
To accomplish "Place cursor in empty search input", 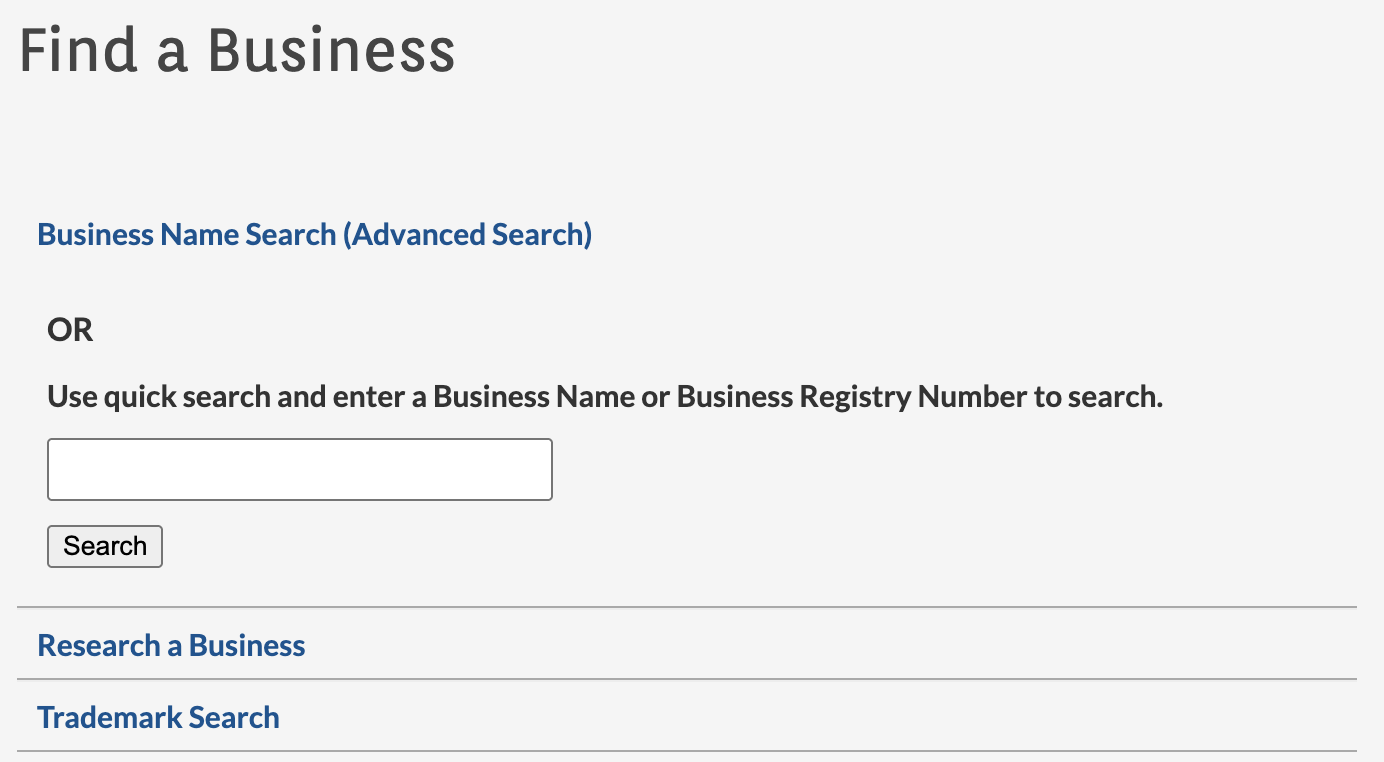I will [x=299, y=469].
